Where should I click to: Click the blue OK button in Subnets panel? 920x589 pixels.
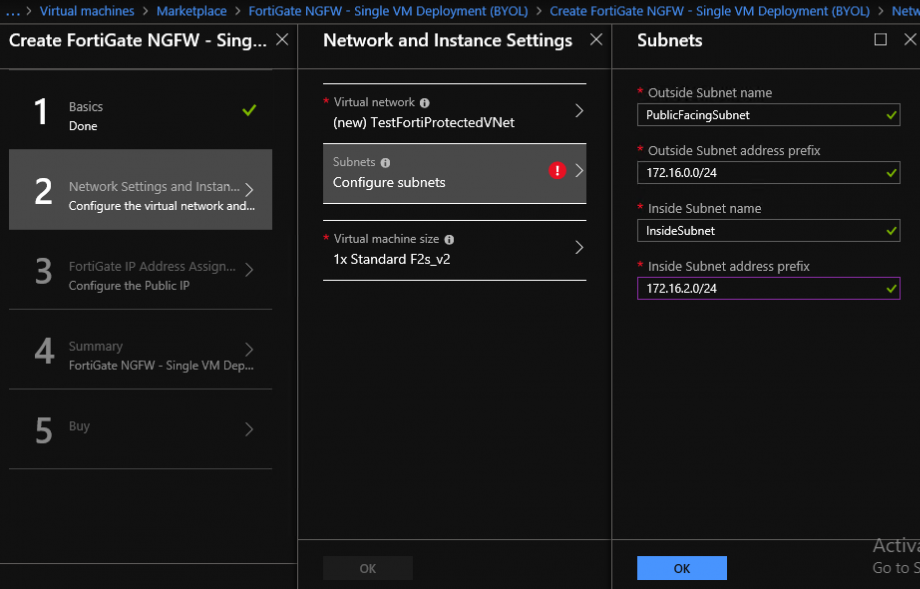point(681,567)
